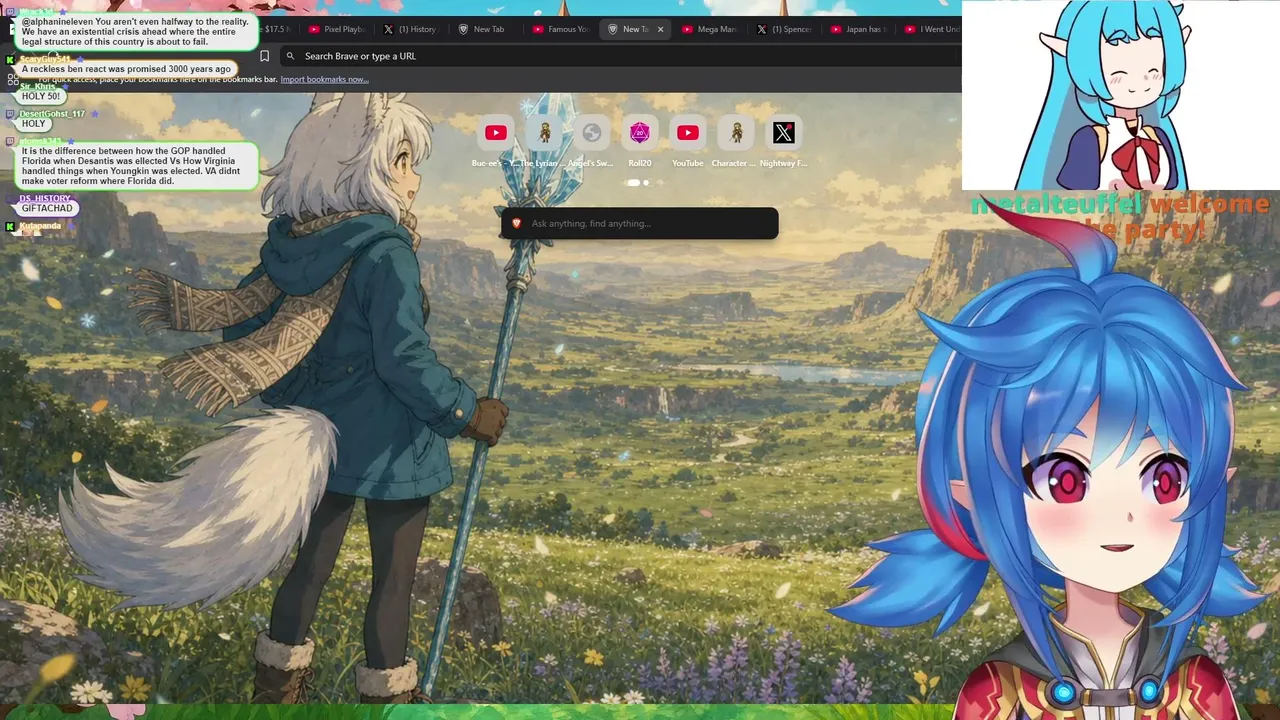The image size is (1280, 720).
Task: Click the bookmark icon beside the address bar
Action: (264, 56)
